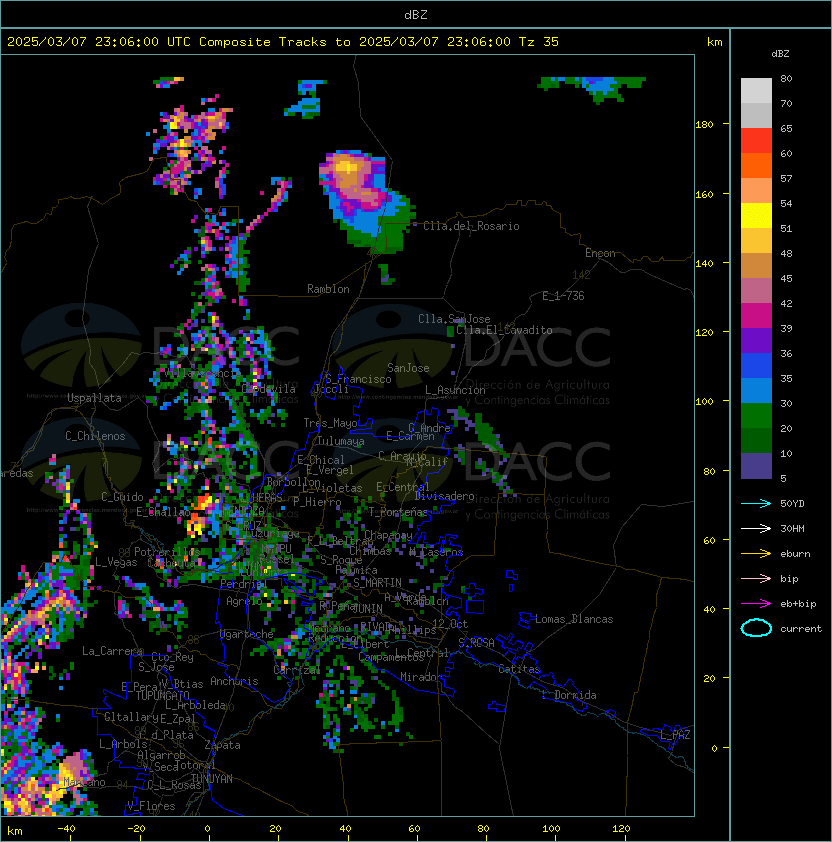Select the magenta 39-42 dBZ swatch
This screenshot has height=842, width=832.
pyautogui.click(x=756, y=316)
